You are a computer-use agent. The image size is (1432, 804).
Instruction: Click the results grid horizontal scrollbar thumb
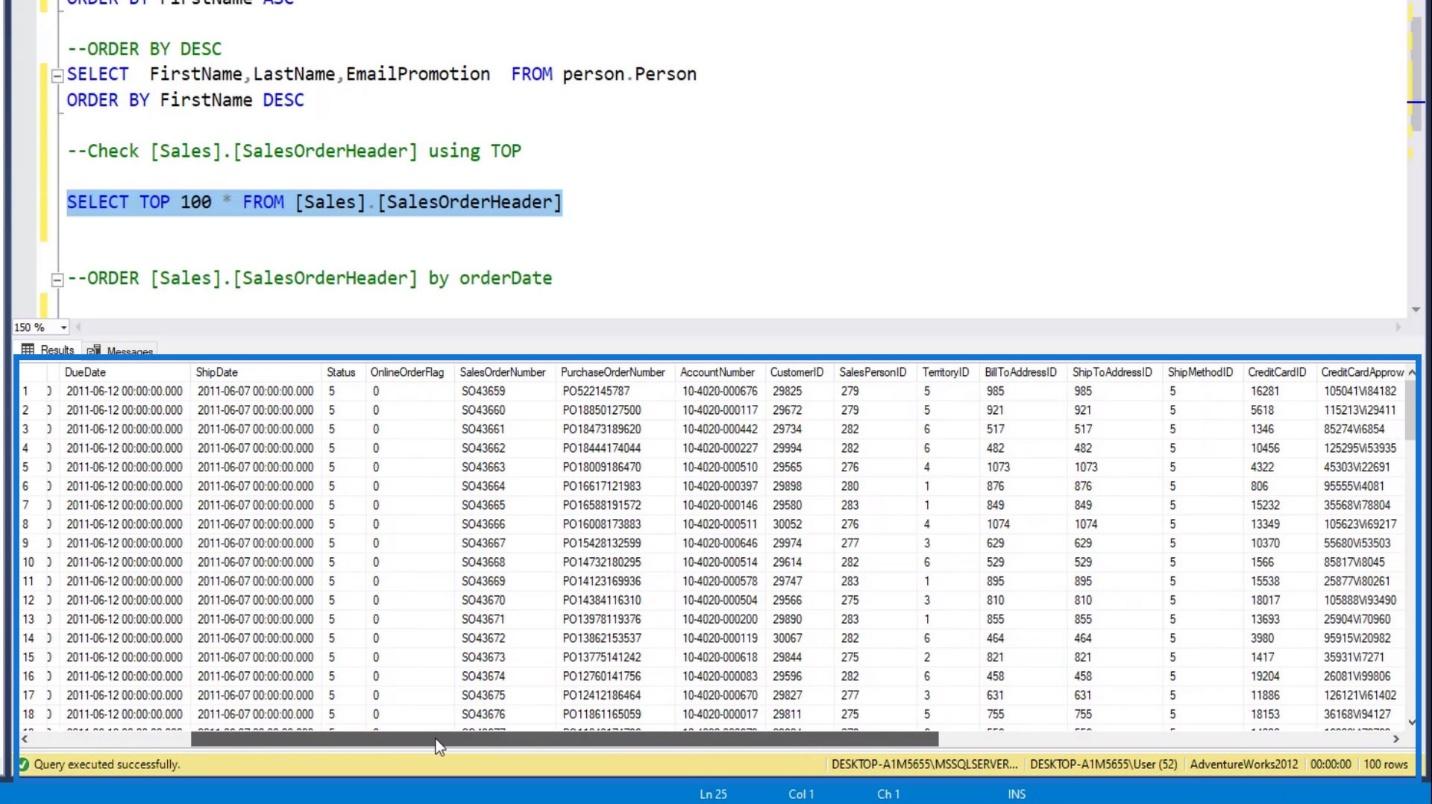coord(564,739)
